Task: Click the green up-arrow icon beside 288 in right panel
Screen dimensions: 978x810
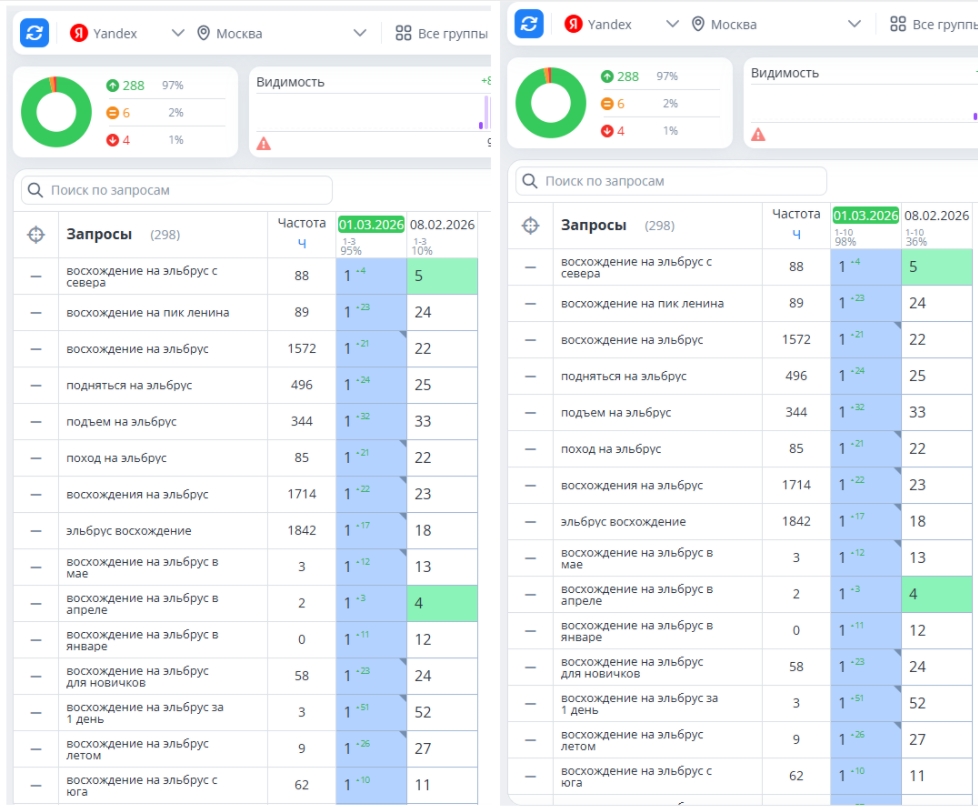Action: click(607, 77)
